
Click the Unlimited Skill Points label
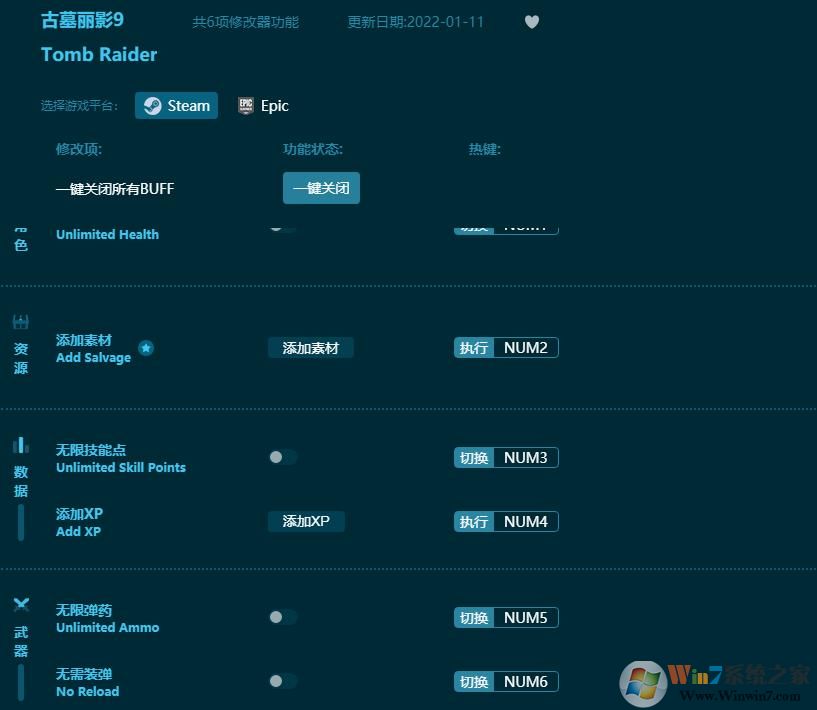pos(121,467)
